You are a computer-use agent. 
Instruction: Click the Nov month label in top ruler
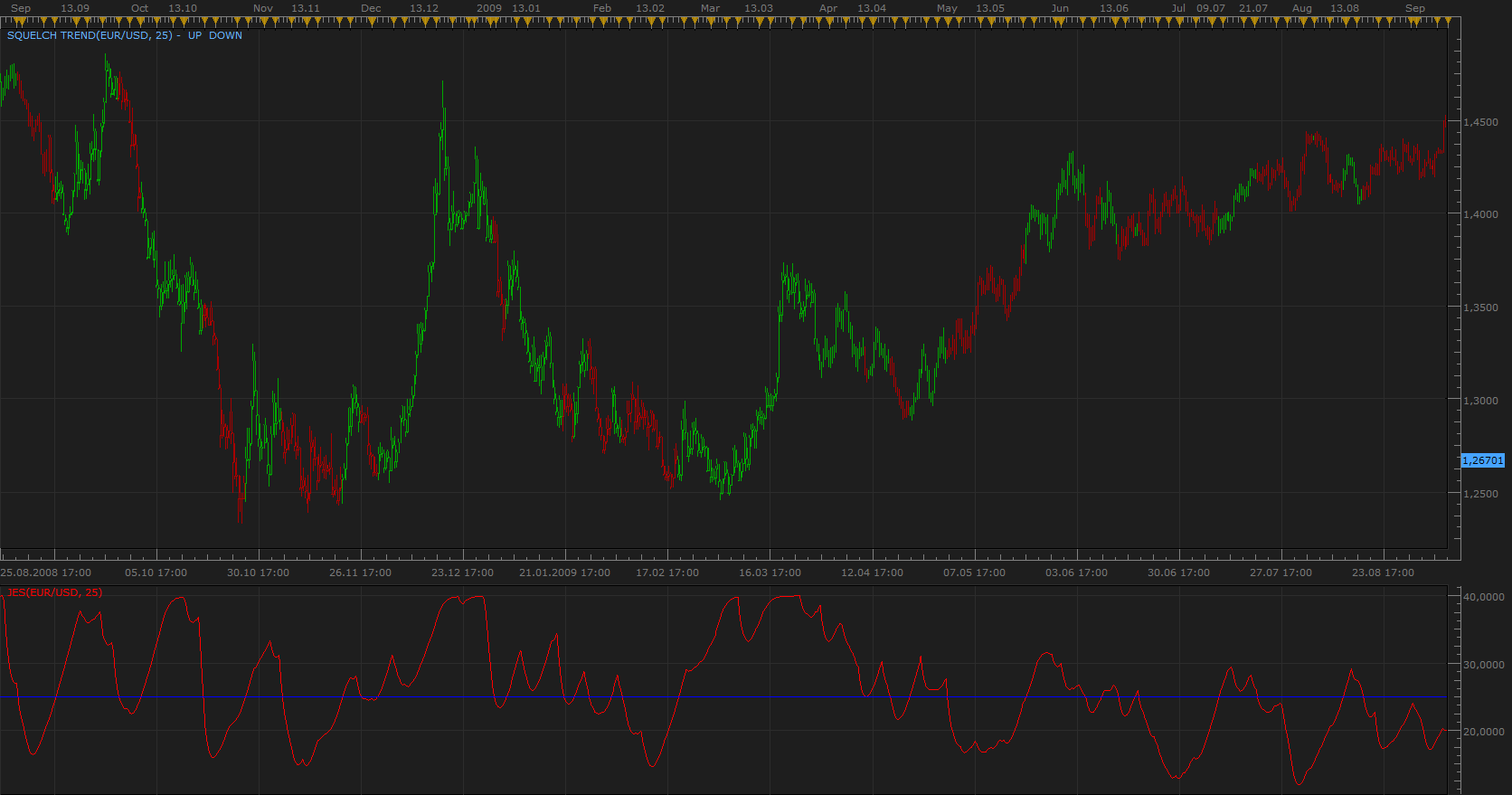click(263, 8)
